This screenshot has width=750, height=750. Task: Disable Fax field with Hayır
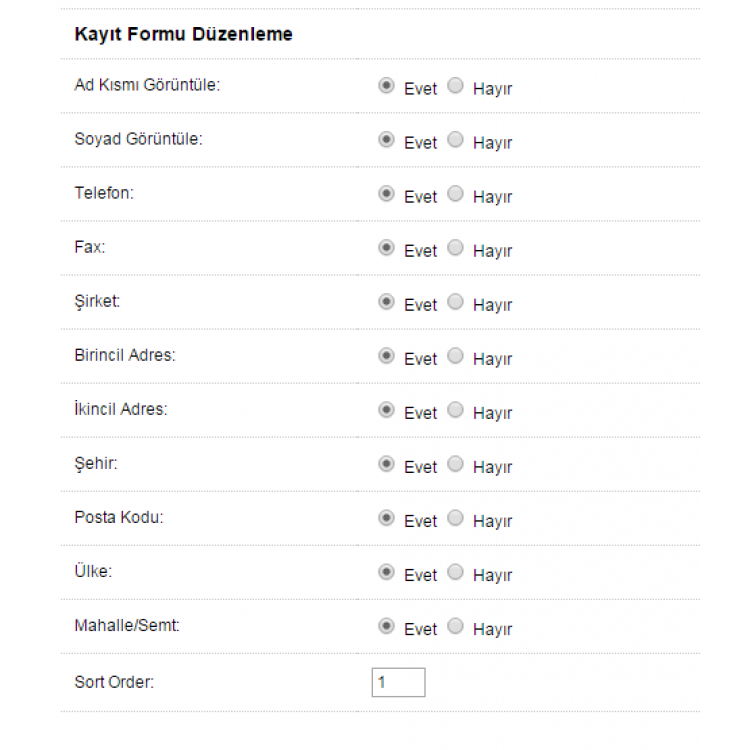tap(455, 248)
